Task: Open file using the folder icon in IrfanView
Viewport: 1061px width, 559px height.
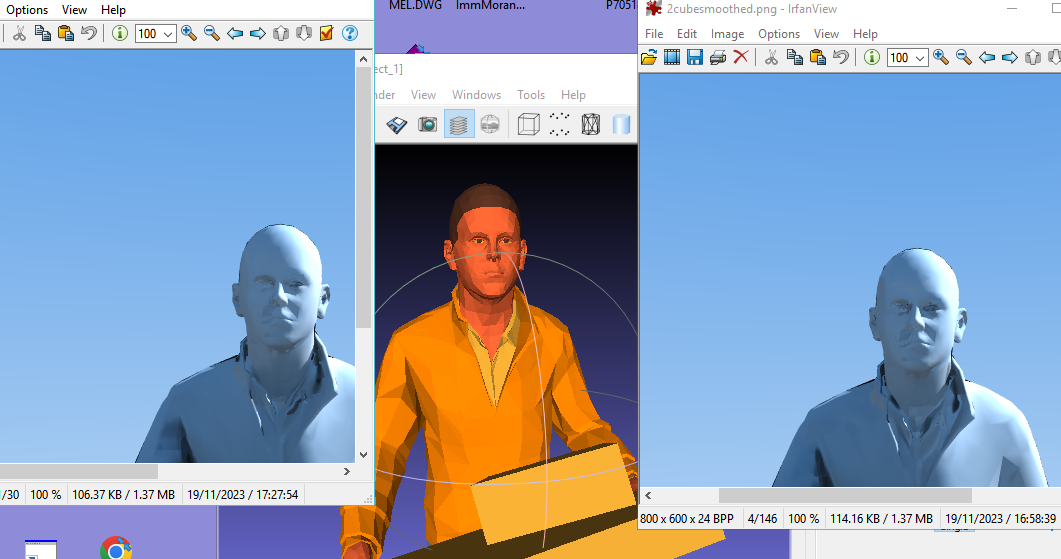Action: (x=649, y=58)
